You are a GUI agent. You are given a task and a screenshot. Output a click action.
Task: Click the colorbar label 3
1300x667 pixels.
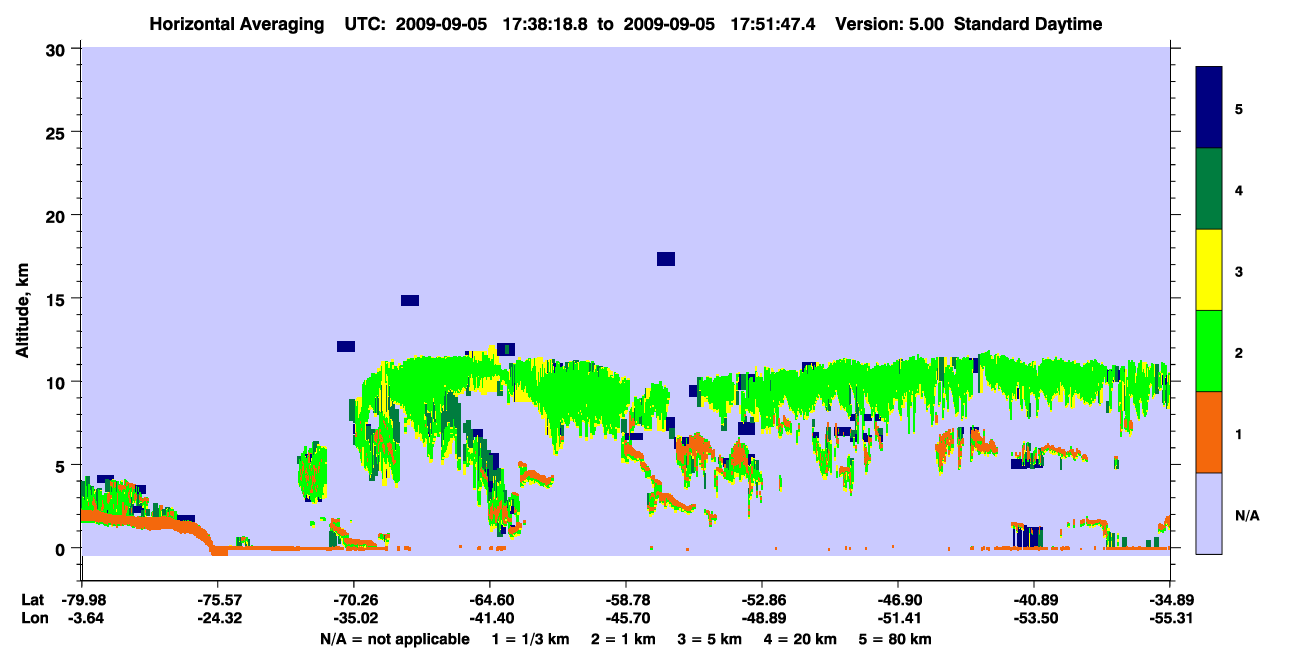pyautogui.click(x=1239, y=270)
